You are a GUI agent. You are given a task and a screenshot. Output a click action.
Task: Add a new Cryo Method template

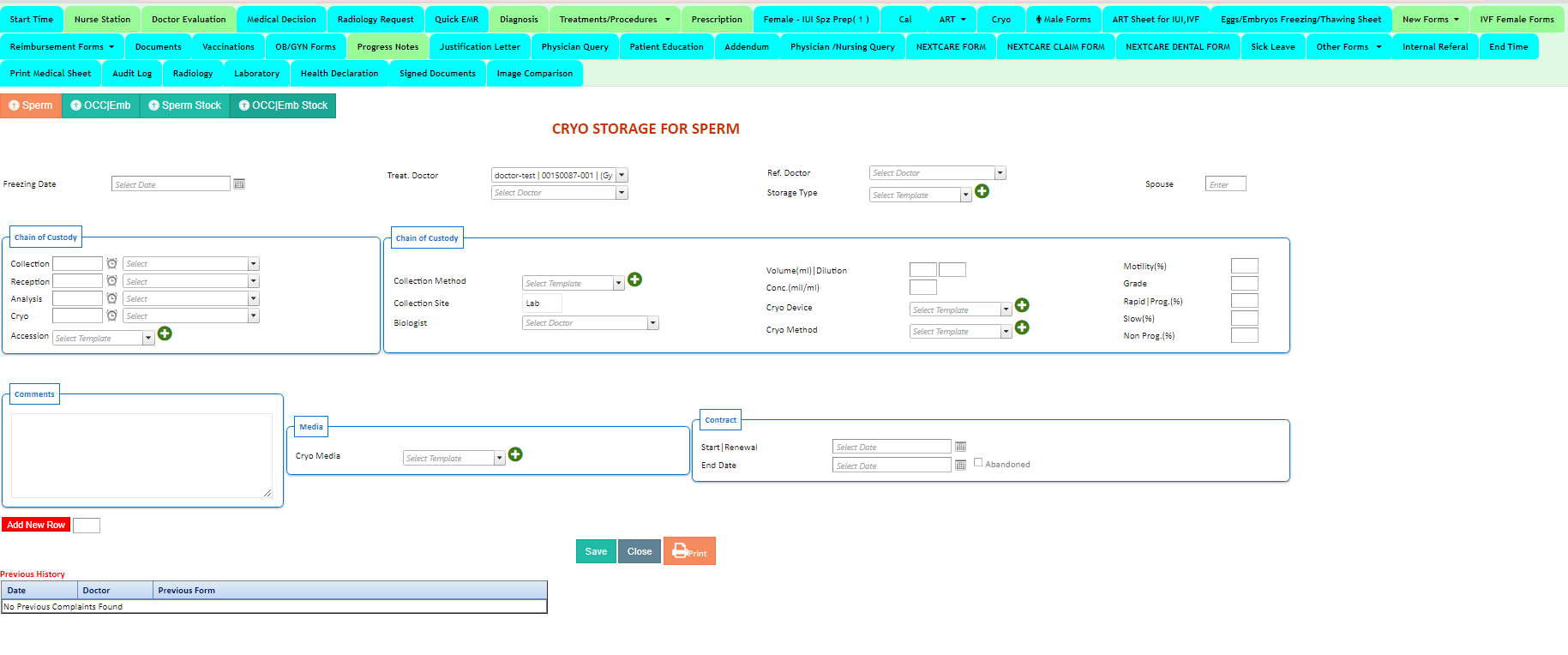pos(1022,327)
